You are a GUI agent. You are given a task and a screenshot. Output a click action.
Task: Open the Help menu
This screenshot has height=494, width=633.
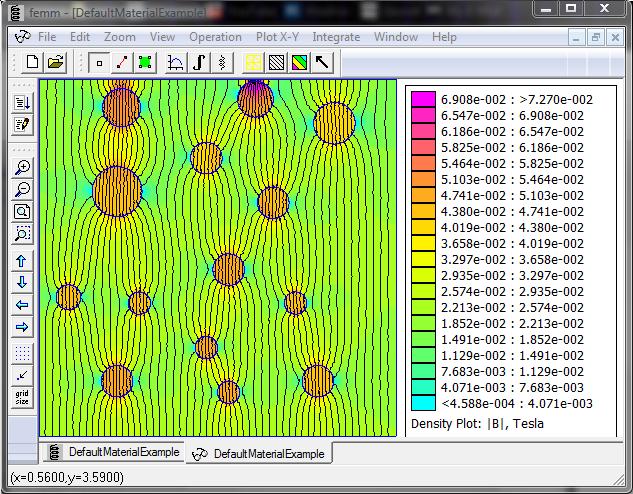click(444, 37)
